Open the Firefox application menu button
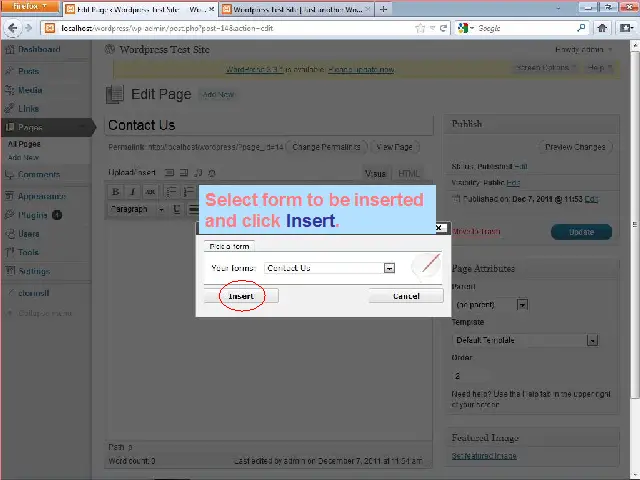 (x=28, y=8)
